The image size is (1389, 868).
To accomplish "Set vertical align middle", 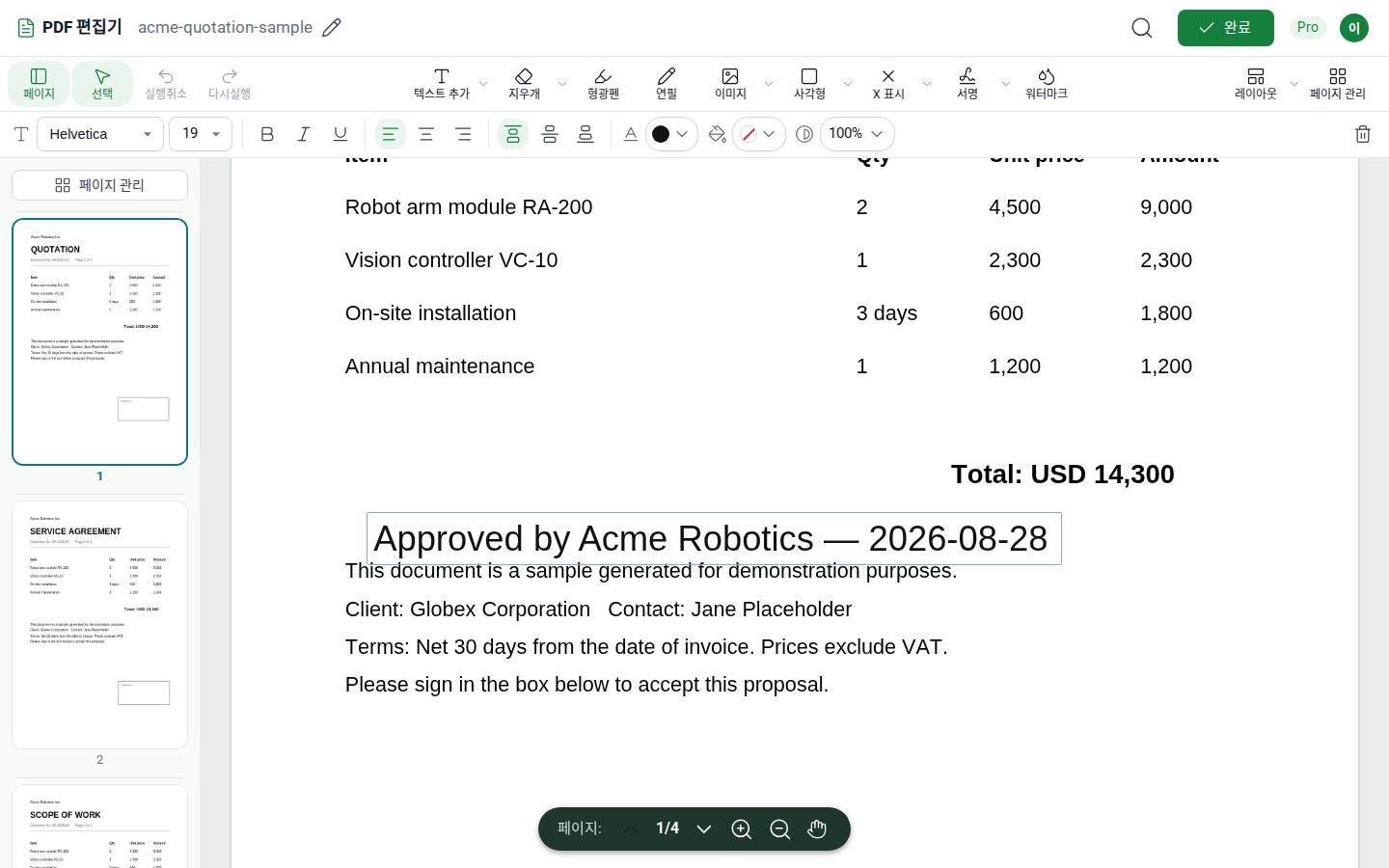I will (550, 134).
